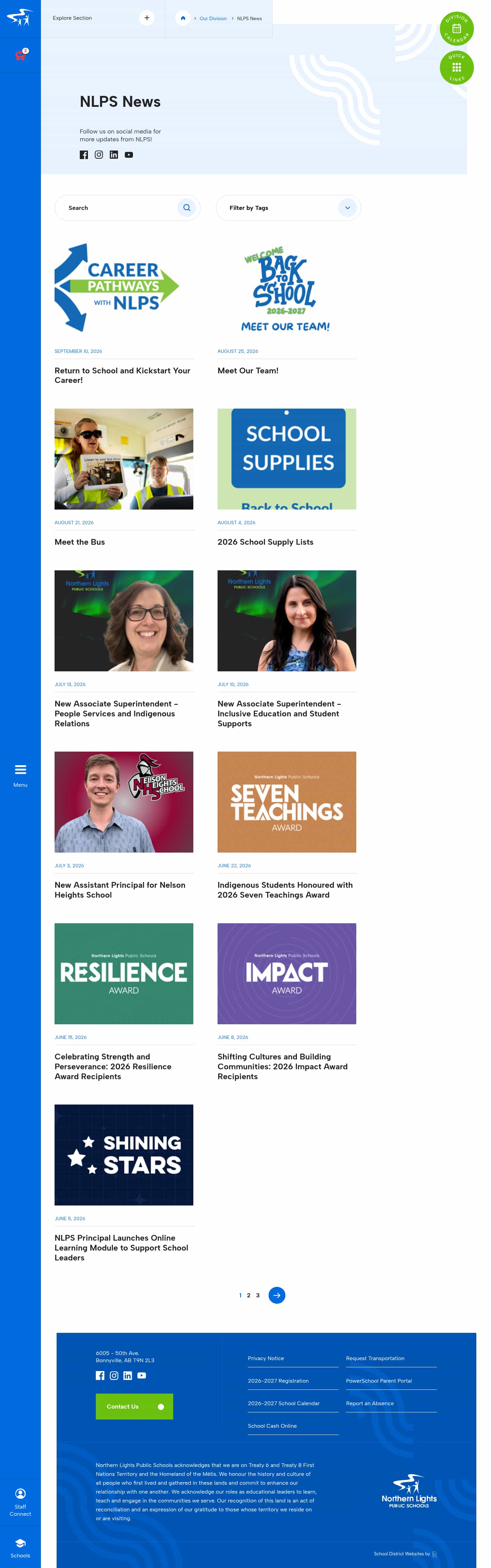This screenshot has height=1568, width=491.
Task: Read NLPS Principal Launches Online Learning Module
Action: [122, 1248]
